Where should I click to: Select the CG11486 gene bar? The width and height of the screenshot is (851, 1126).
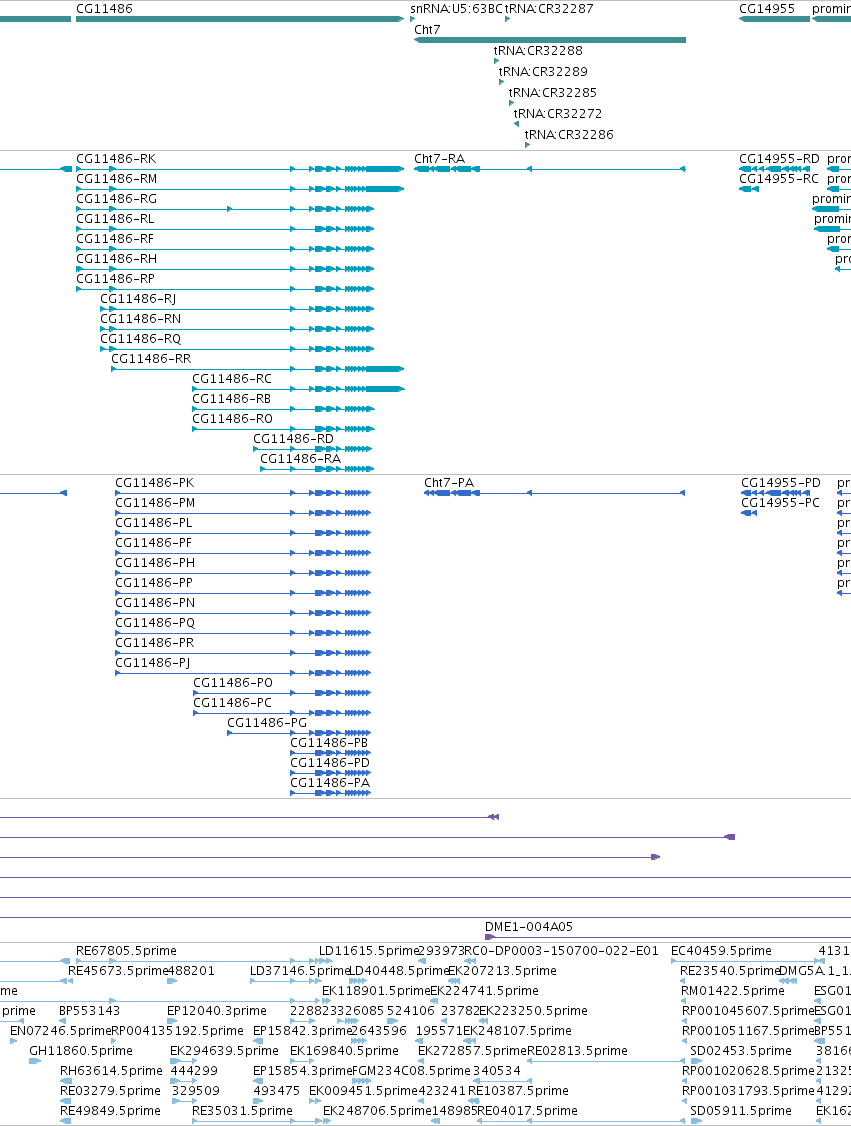click(x=240, y=19)
